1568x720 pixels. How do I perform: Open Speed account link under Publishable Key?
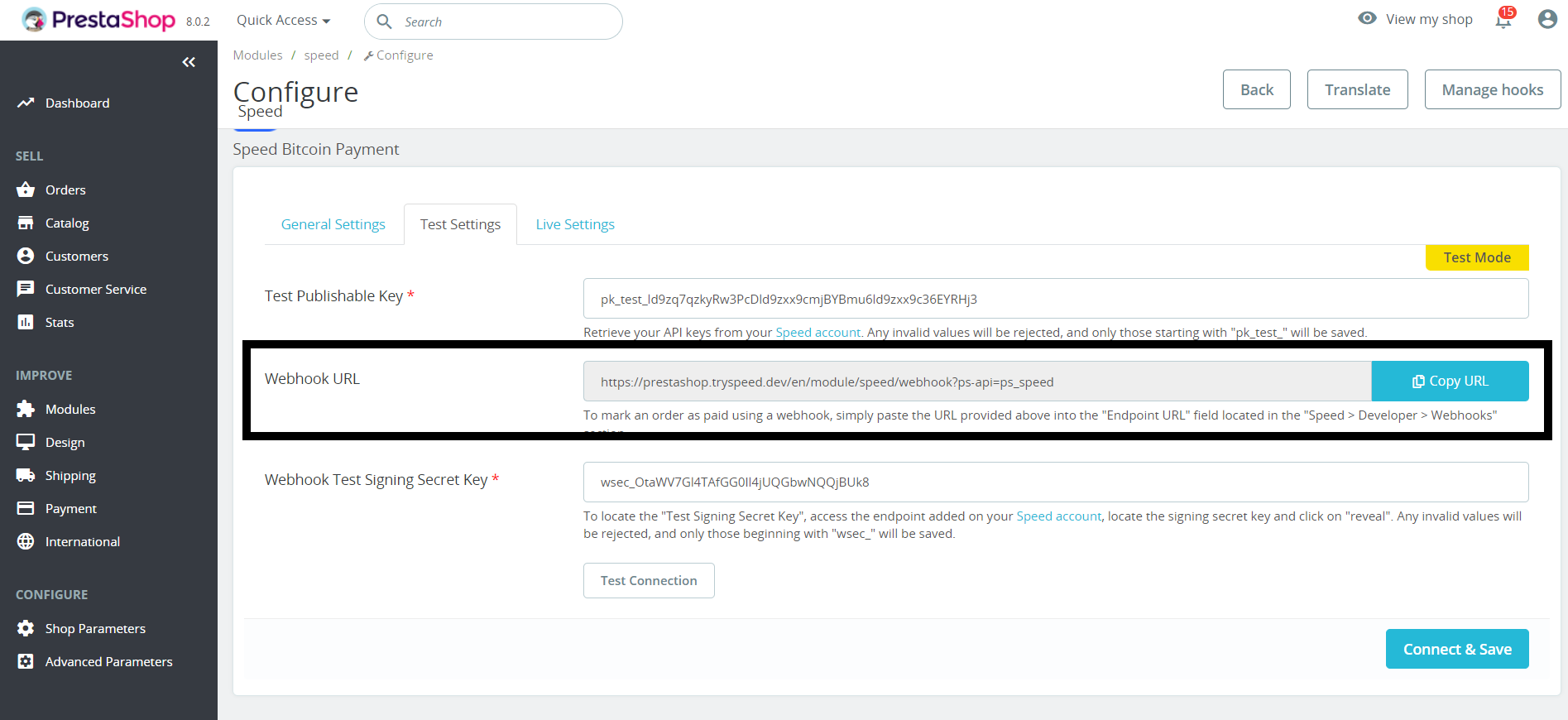coord(818,332)
